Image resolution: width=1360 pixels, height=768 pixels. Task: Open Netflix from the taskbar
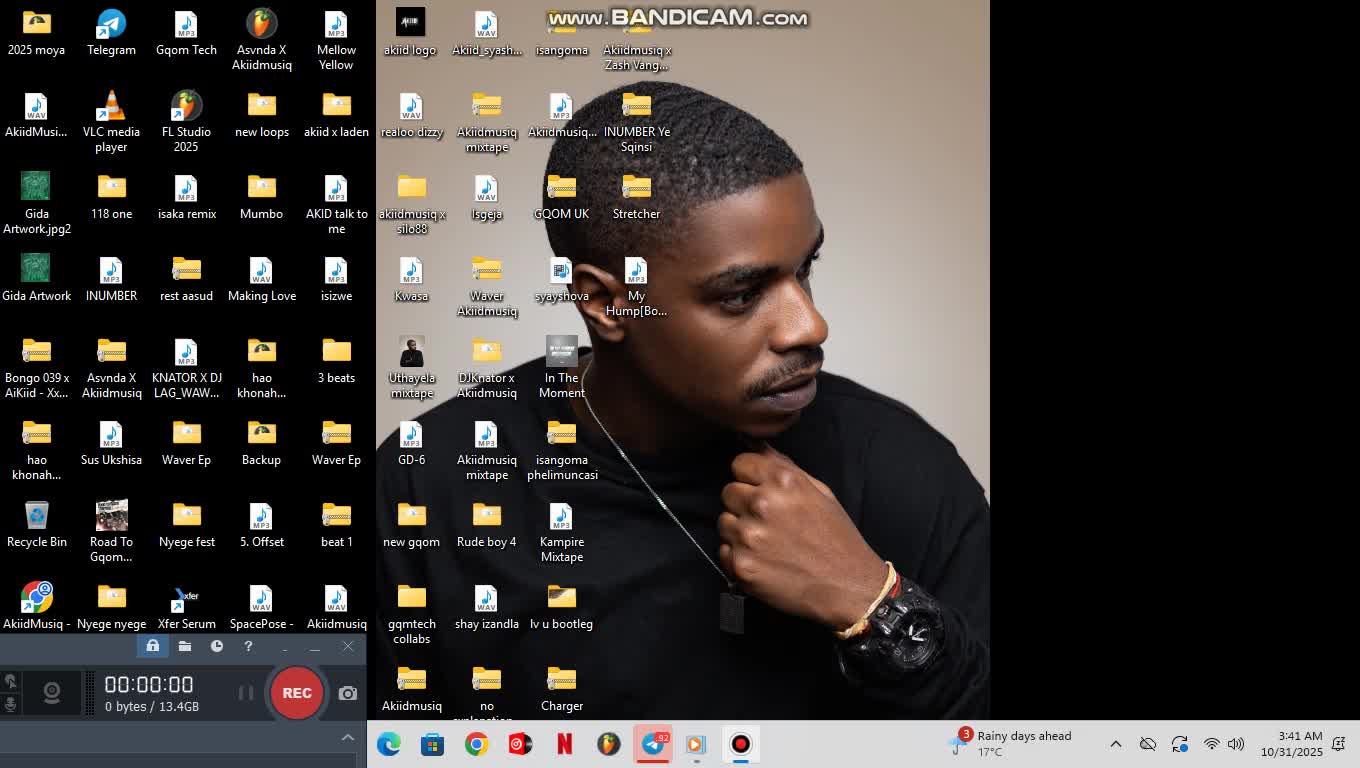[x=564, y=744]
